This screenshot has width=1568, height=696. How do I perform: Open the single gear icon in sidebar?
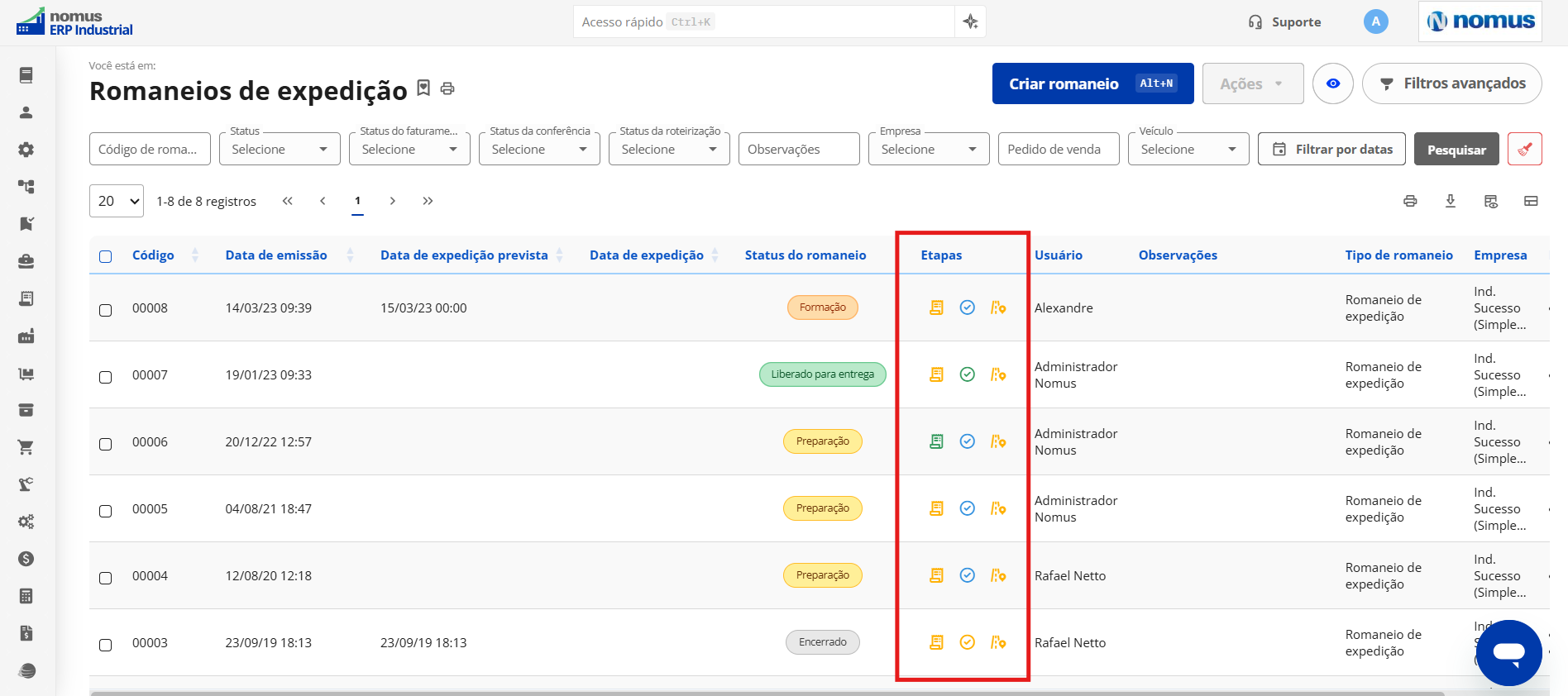click(x=26, y=150)
